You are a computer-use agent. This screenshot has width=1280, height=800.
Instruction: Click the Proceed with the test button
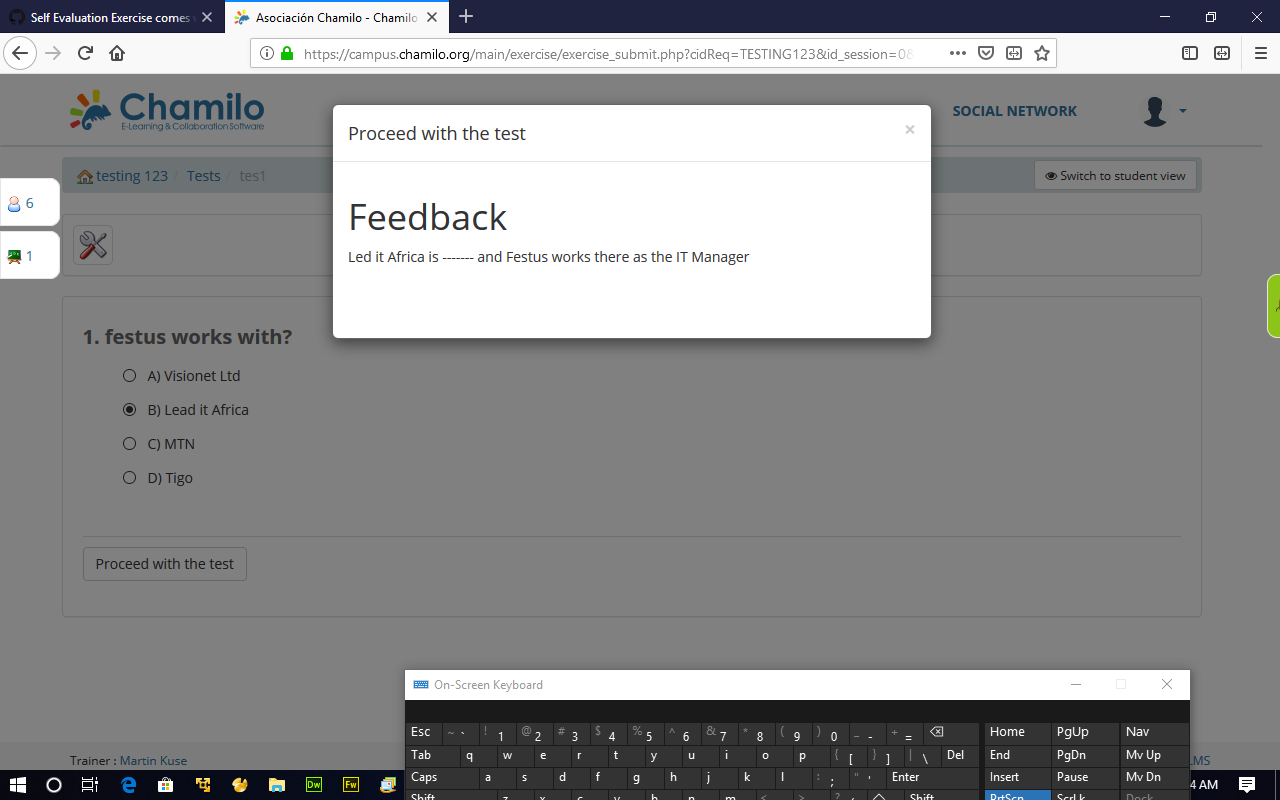164,563
